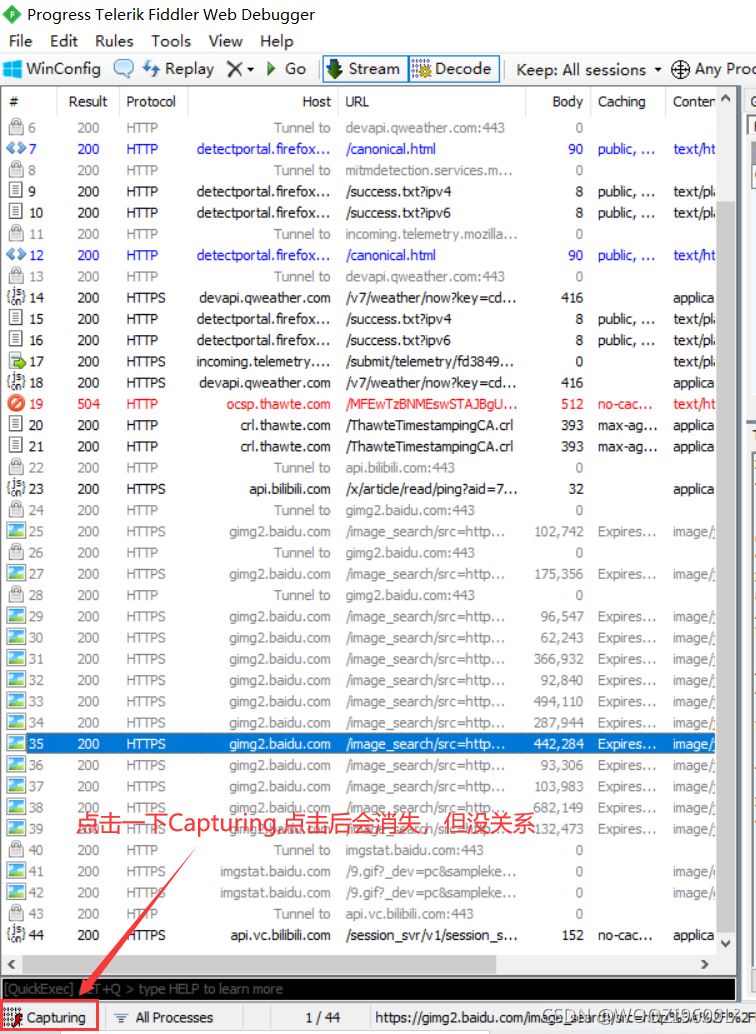
Task: Click the QuickExec command box
Action: click(x=369, y=988)
